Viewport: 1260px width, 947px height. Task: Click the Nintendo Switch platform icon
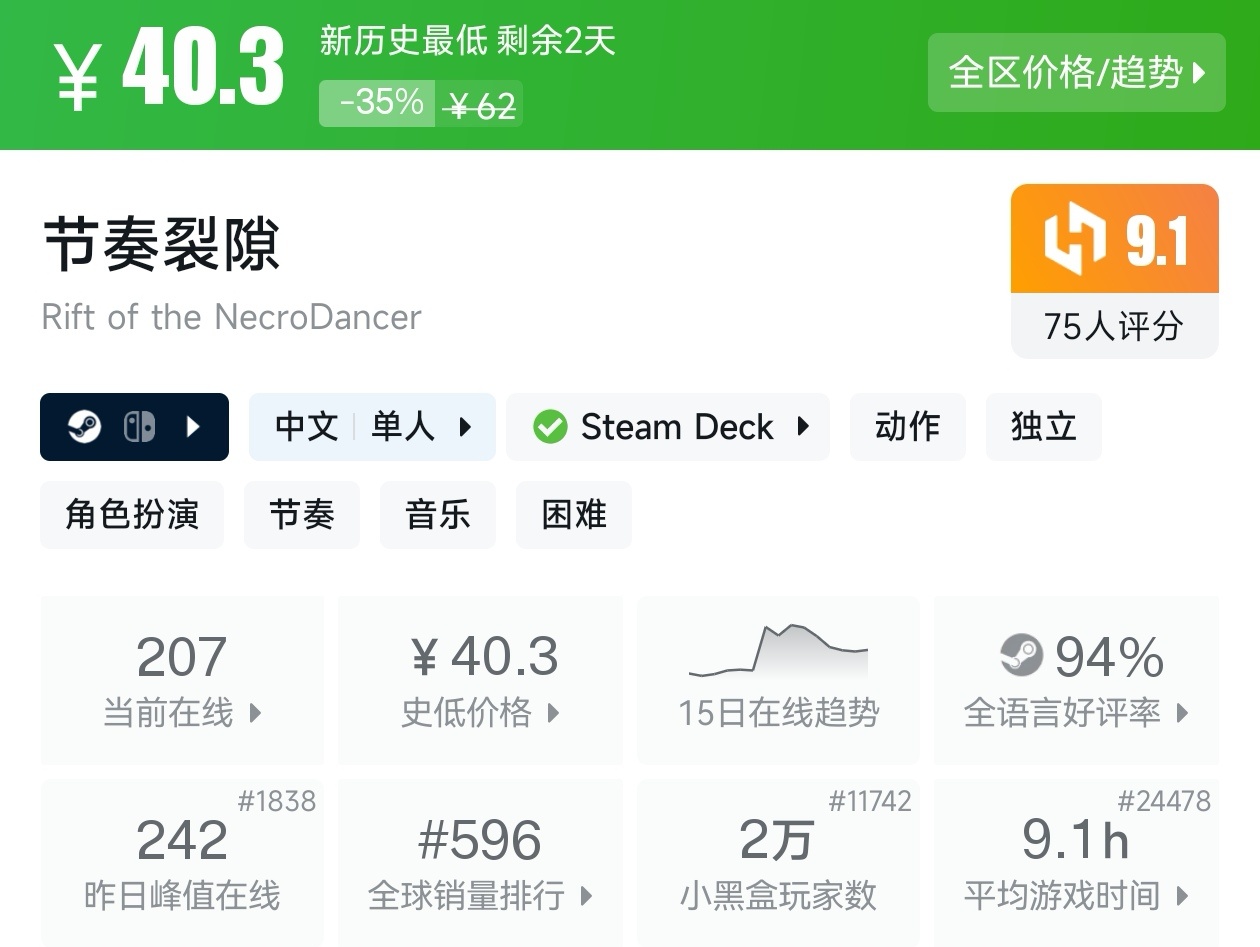[139, 427]
